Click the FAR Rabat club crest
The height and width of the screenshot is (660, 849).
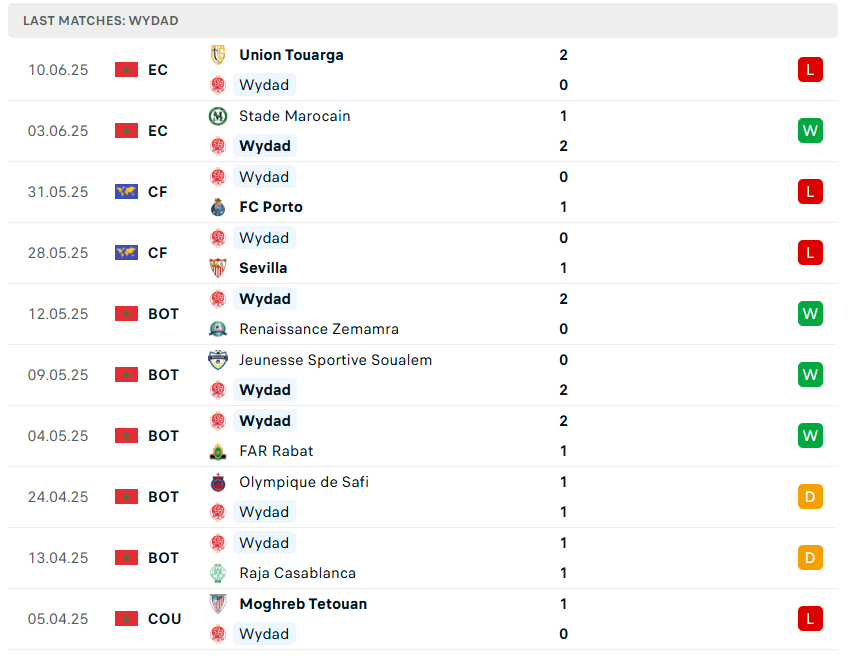[x=218, y=451]
